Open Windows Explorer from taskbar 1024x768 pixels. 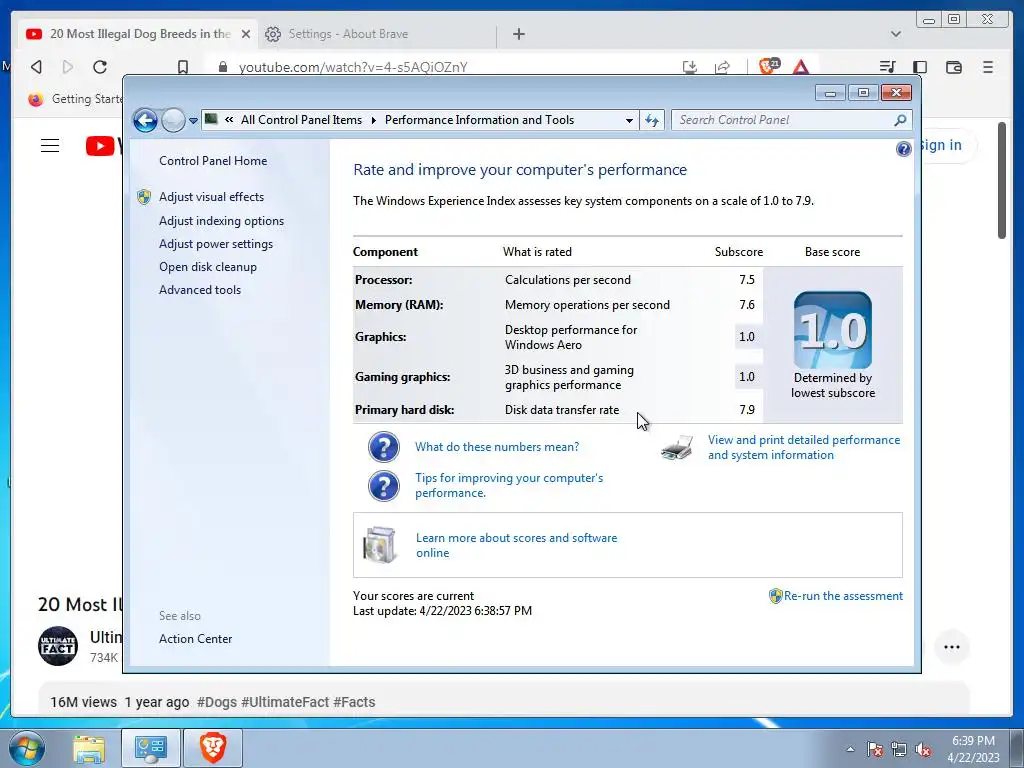pos(89,748)
